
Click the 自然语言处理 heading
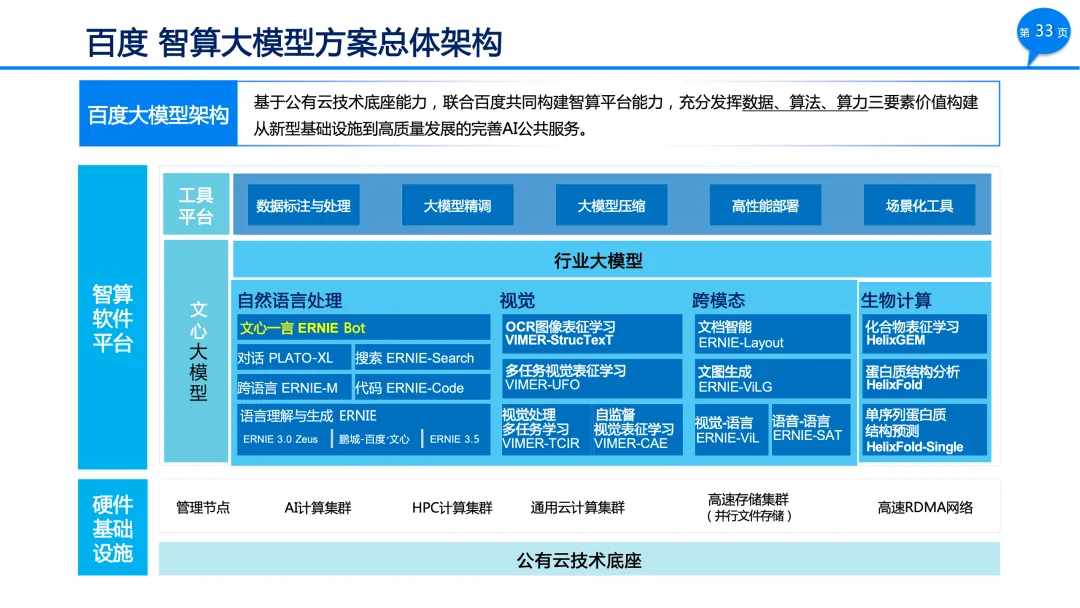tap(289, 300)
